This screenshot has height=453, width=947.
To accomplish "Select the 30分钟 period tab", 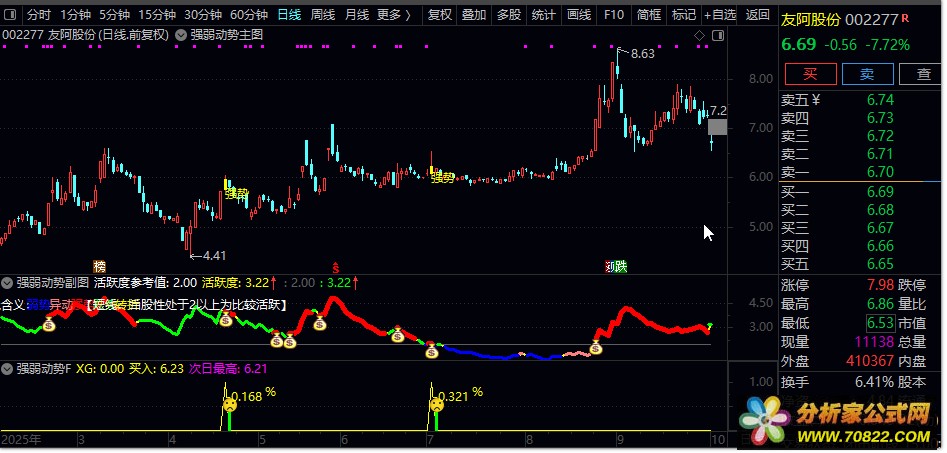I will pos(203,14).
